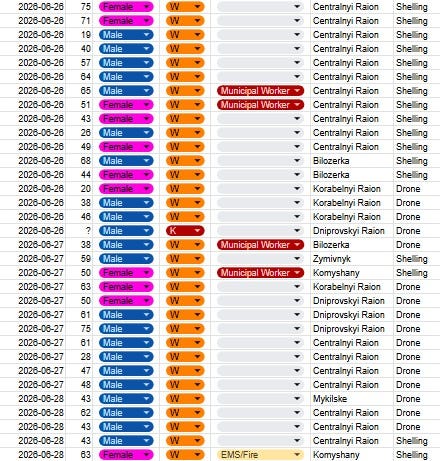Open the Male dropdown in the unknown-age '?' row
440x461 pixels.
pos(126,231)
